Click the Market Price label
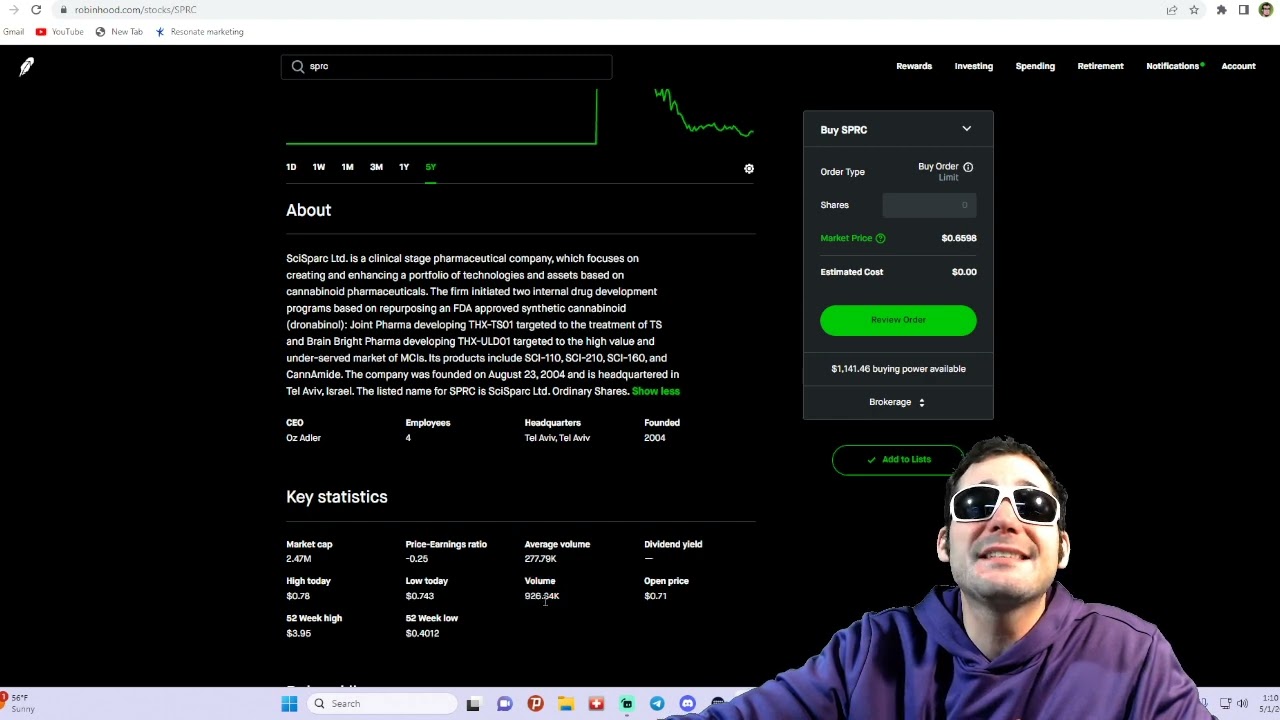 click(846, 238)
